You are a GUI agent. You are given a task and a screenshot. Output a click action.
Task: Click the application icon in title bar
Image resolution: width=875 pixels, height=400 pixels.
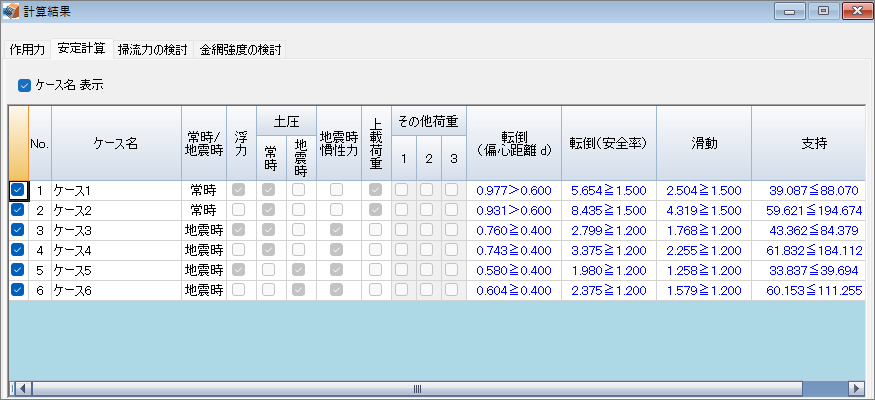[x=12, y=11]
